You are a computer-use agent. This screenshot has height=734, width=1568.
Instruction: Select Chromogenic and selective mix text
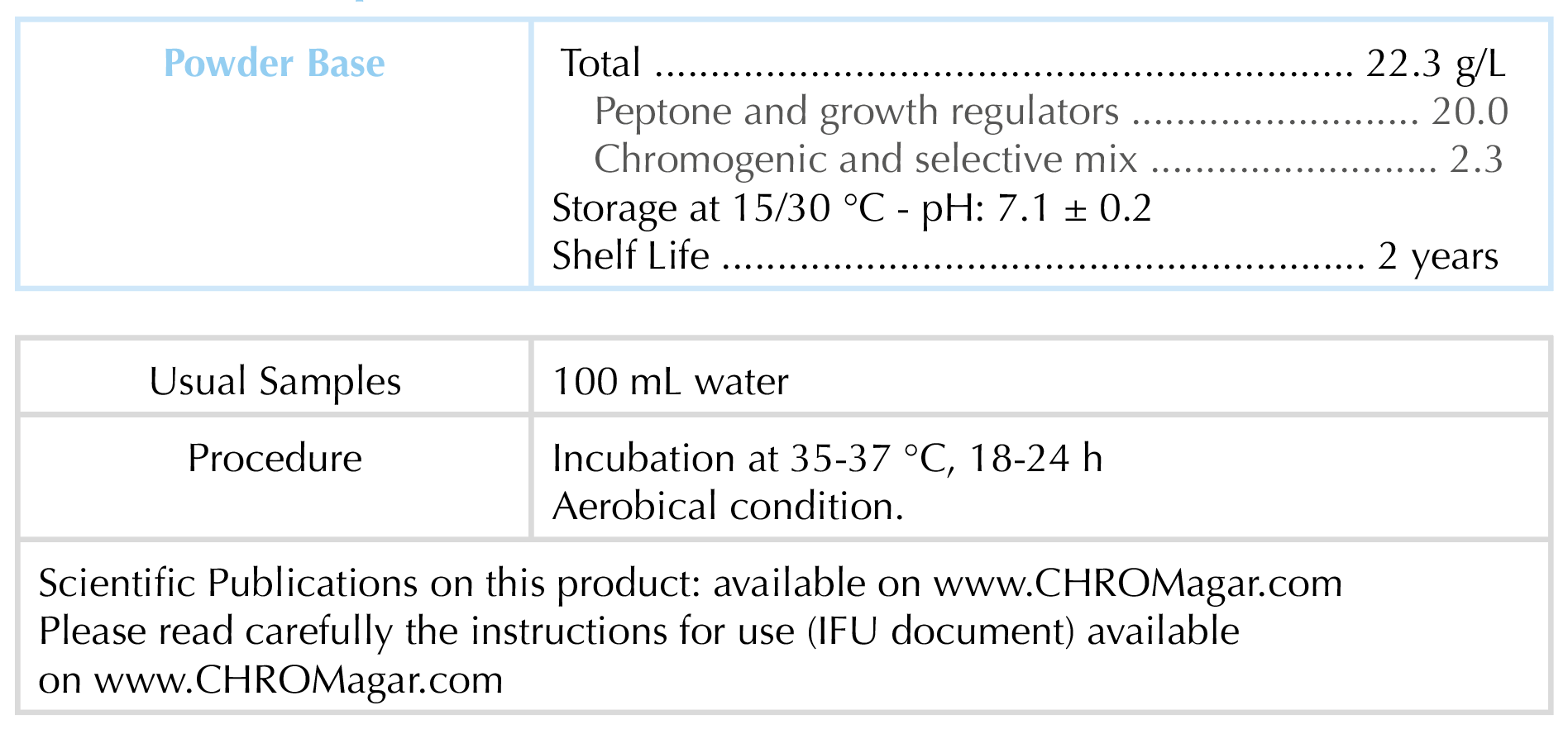(865, 160)
